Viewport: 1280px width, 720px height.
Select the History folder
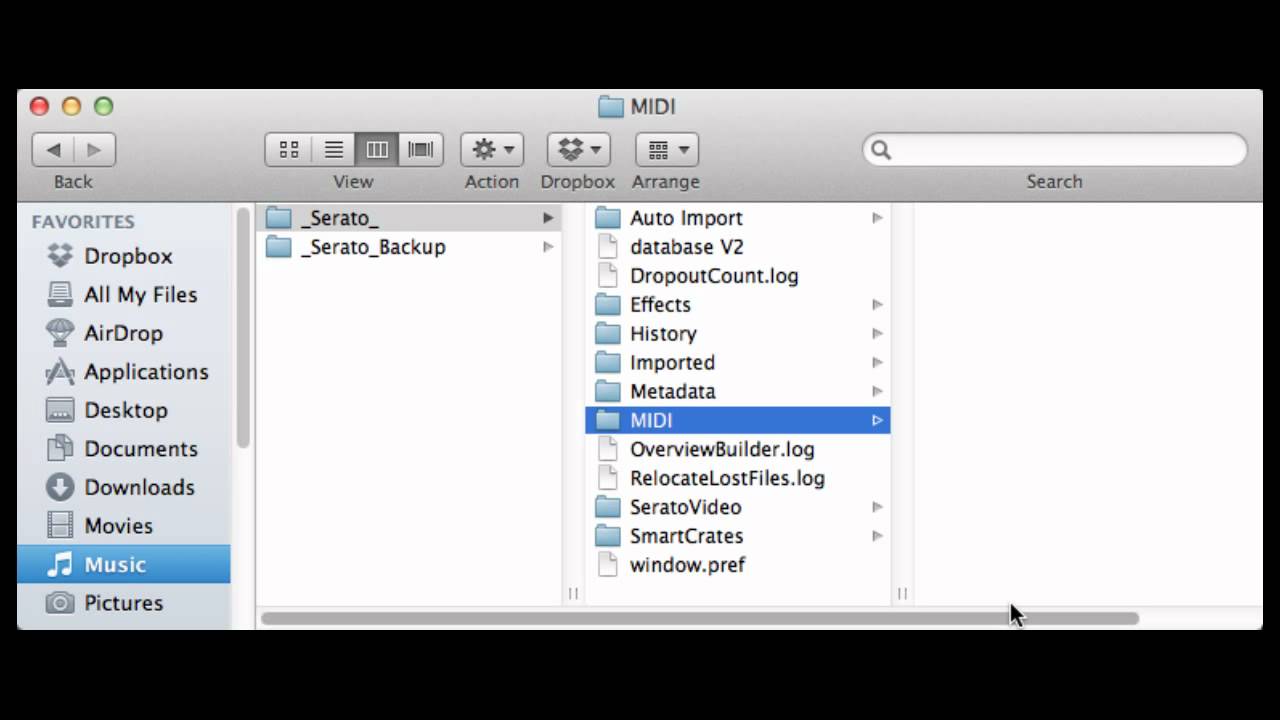737,334
